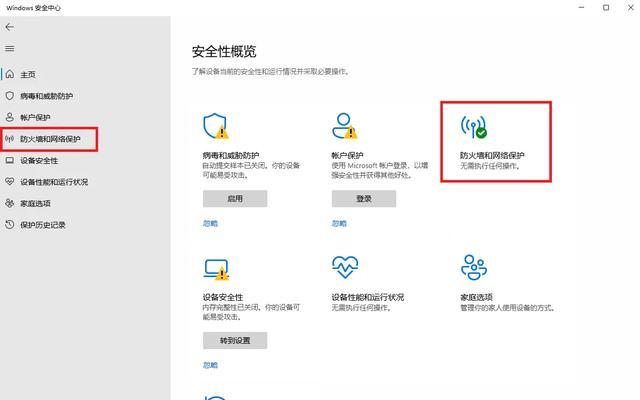The height and width of the screenshot is (400, 640).
Task: Close the Windows 安全中心 window
Action: pos(631,7)
